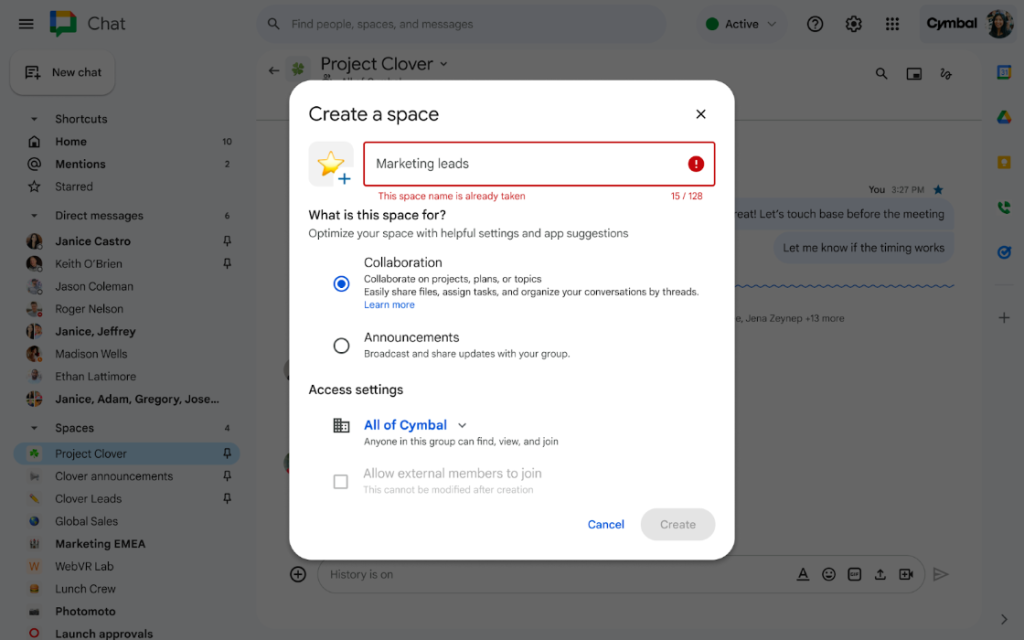Unpin Keith O'Brien conversation
The image size is (1024, 640).
pos(227,264)
